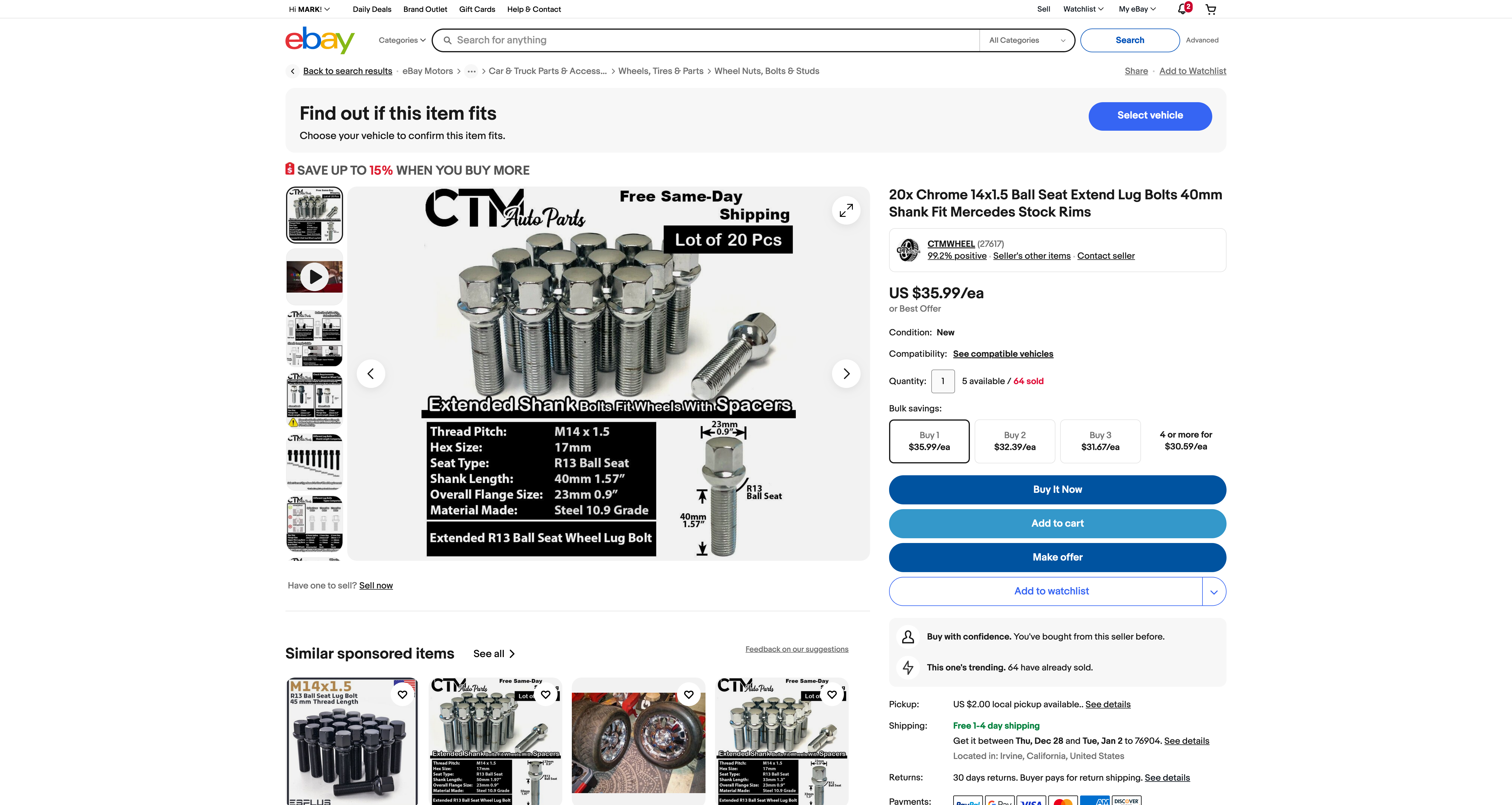Click the Select vehicle button
Viewport: 1512px width, 805px height.
[1150, 116]
